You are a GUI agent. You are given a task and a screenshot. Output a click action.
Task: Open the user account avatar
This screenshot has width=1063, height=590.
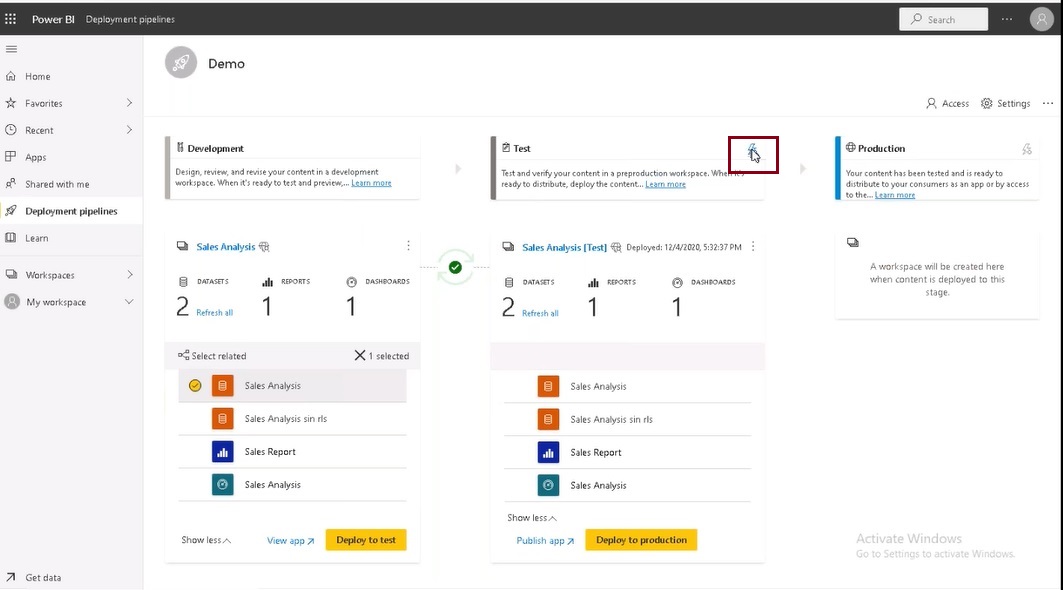coord(1041,19)
